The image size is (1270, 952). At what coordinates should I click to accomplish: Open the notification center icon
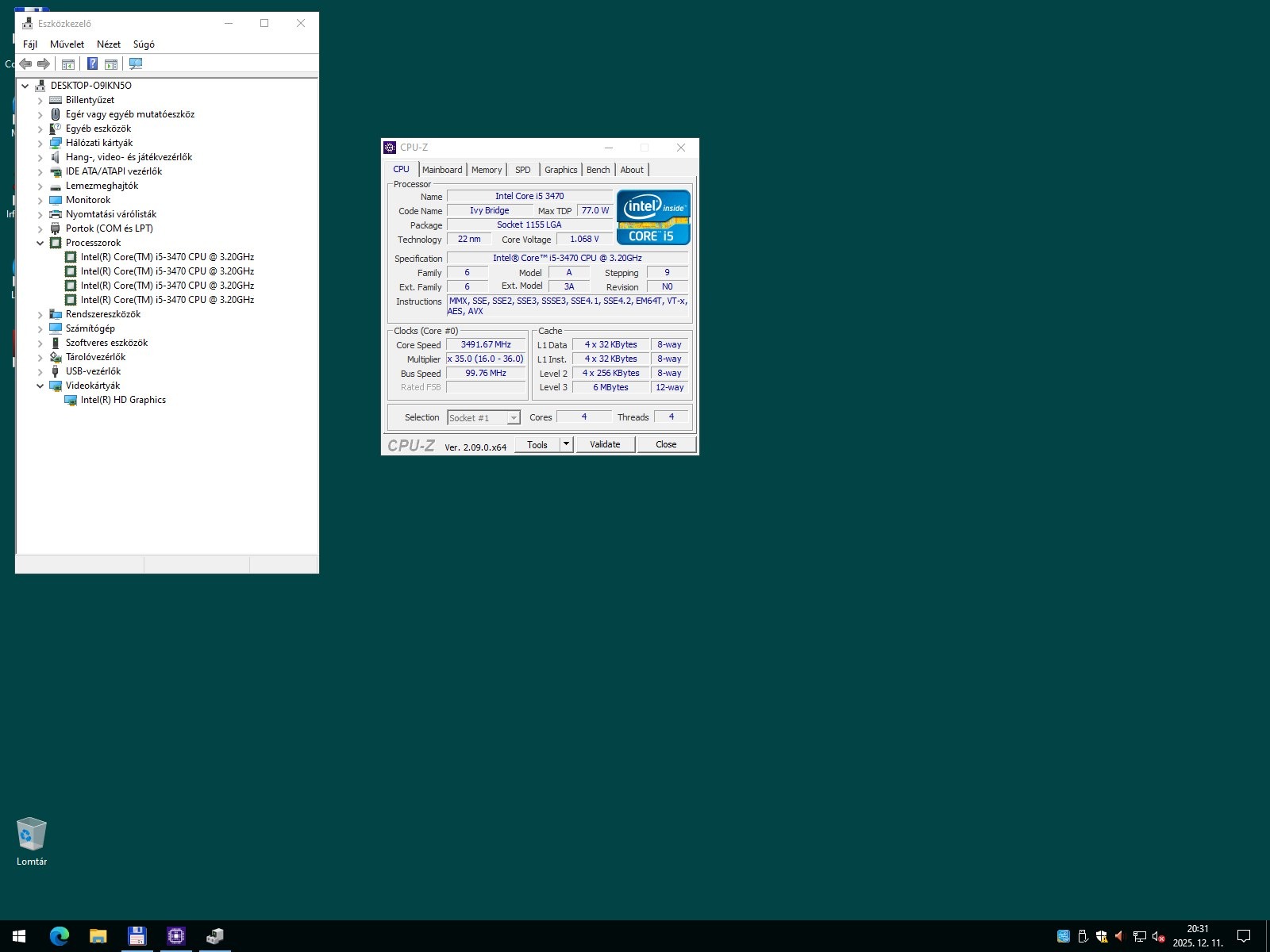1244,936
